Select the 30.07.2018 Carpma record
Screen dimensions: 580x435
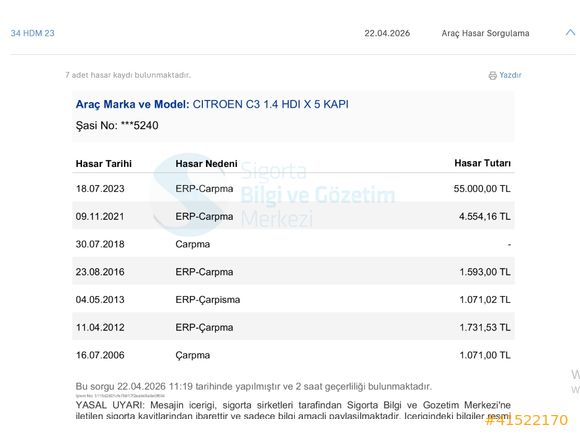click(293, 244)
